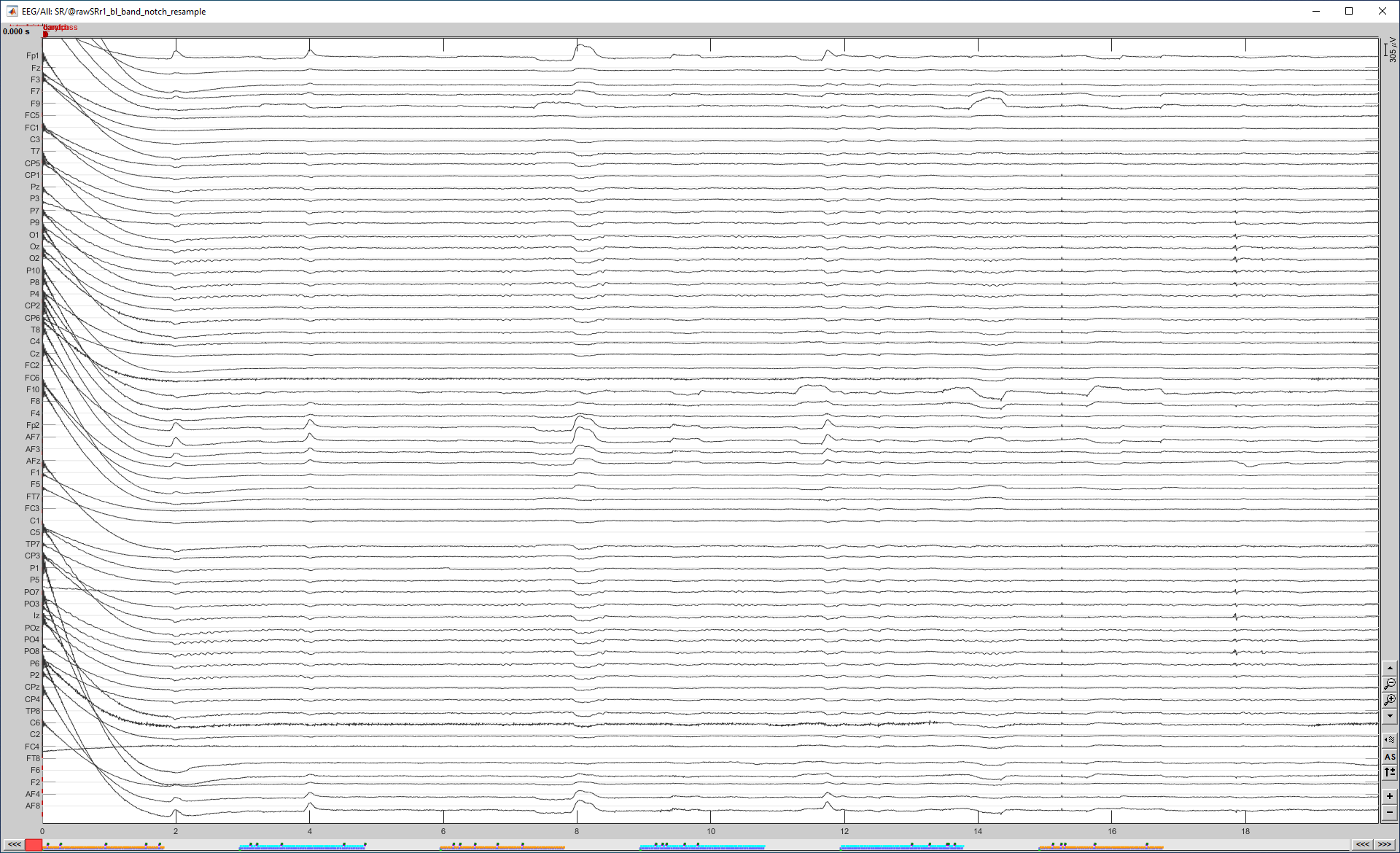Select channel label FT8

tap(33, 758)
